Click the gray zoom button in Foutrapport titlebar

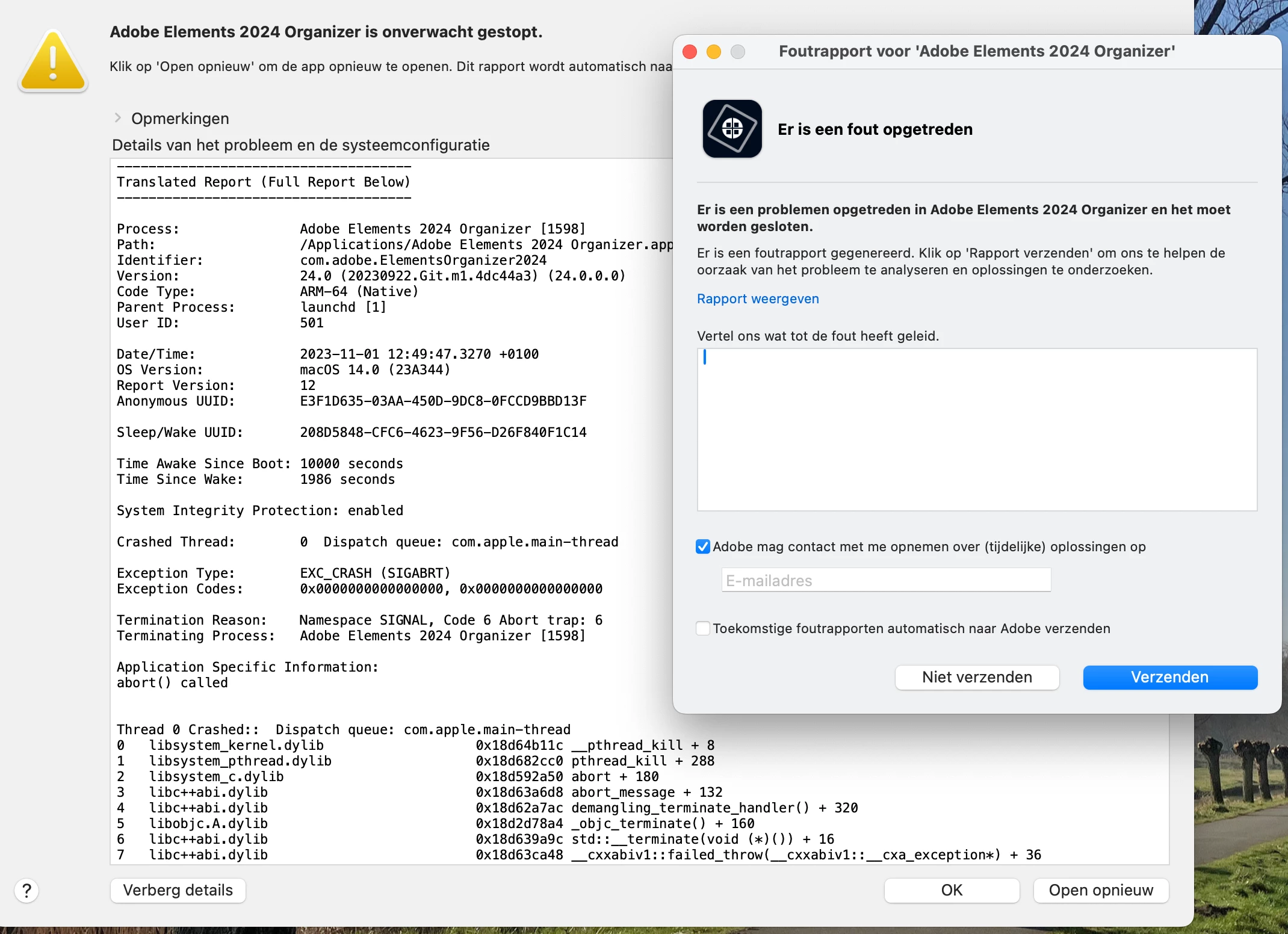pyautogui.click(x=738, y=52)
